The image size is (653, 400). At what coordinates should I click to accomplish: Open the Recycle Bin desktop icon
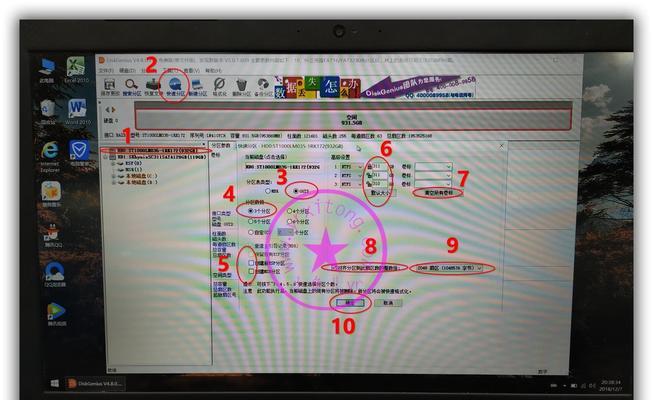coord(48,112)
